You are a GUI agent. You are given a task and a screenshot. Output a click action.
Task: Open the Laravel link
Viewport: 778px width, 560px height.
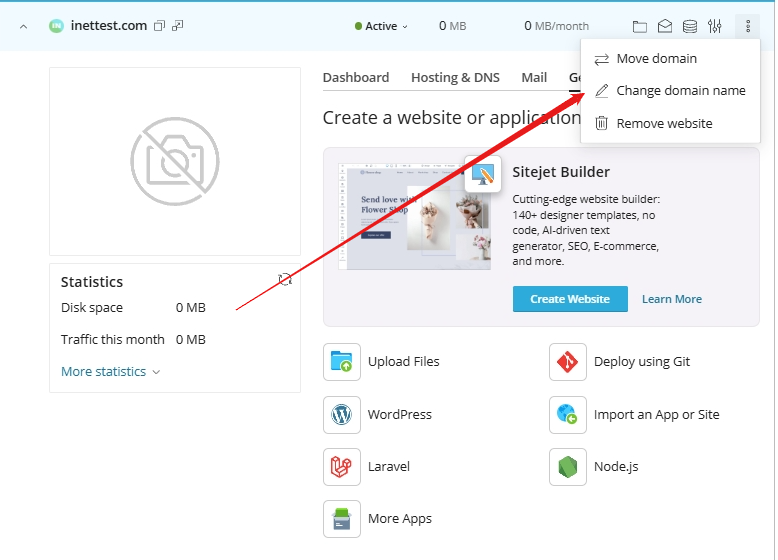[389, 466]
